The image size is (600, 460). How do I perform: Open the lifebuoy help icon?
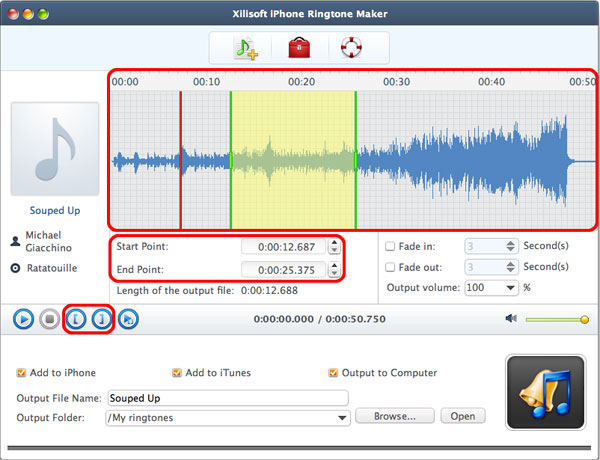click(x=351, y=47)
